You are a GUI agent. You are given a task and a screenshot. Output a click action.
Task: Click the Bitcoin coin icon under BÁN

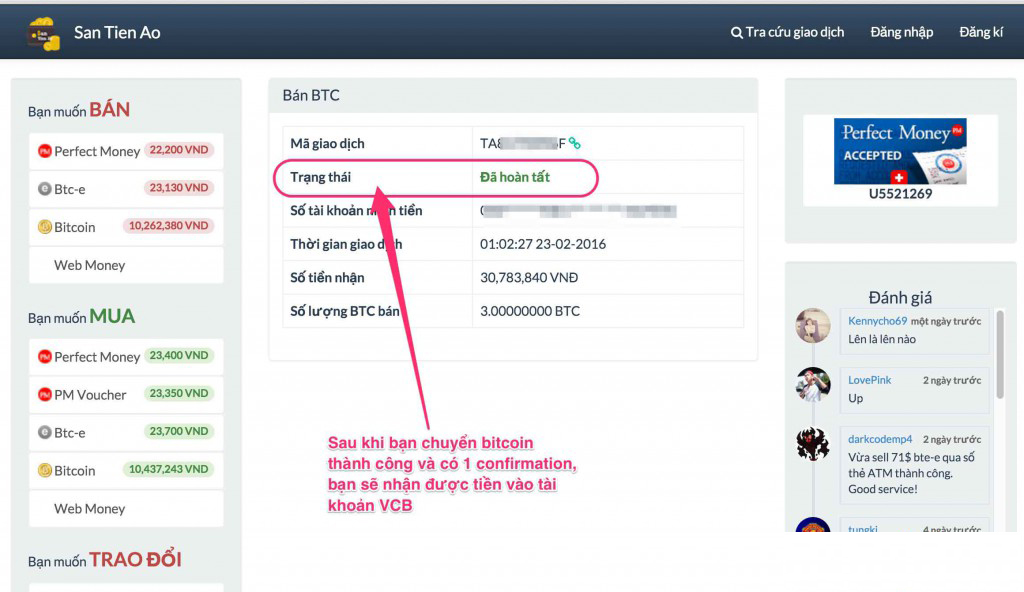click(x=44, y=227)
